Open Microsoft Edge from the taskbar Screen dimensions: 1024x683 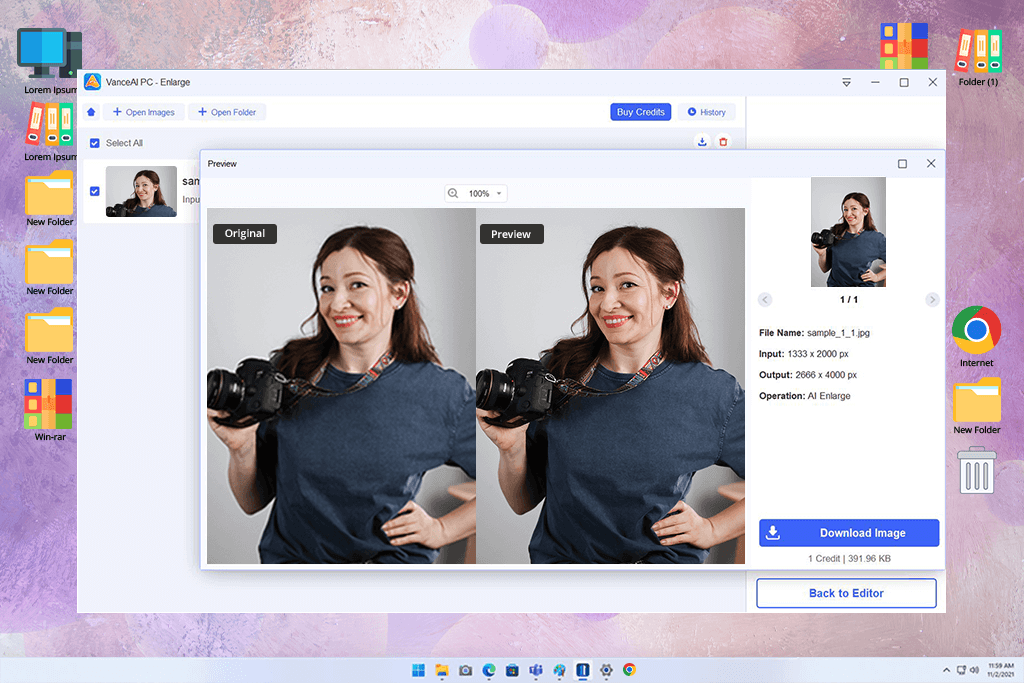pyautogui.click(x=488, y=670)
